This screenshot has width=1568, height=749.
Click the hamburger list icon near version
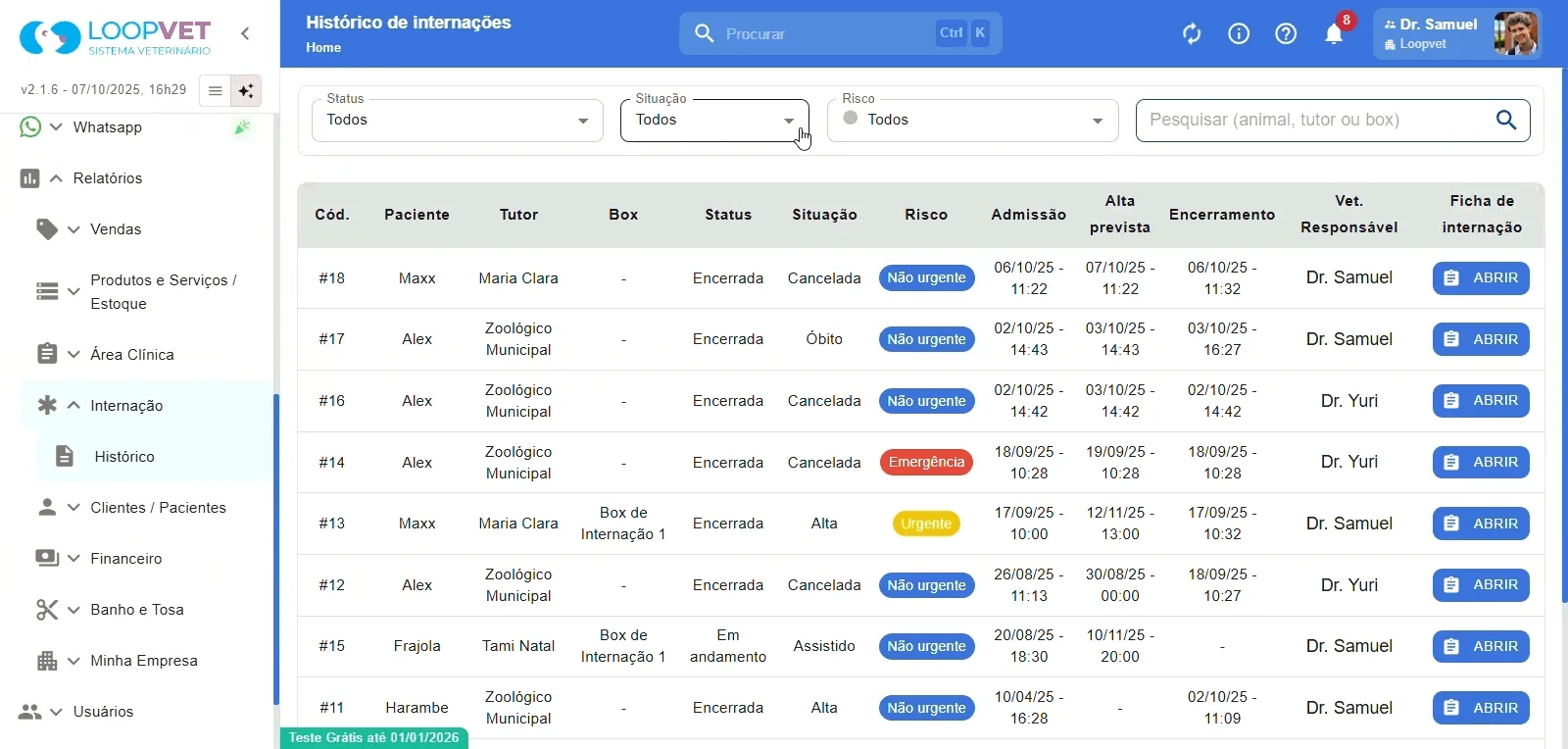(x=216, y=91)
